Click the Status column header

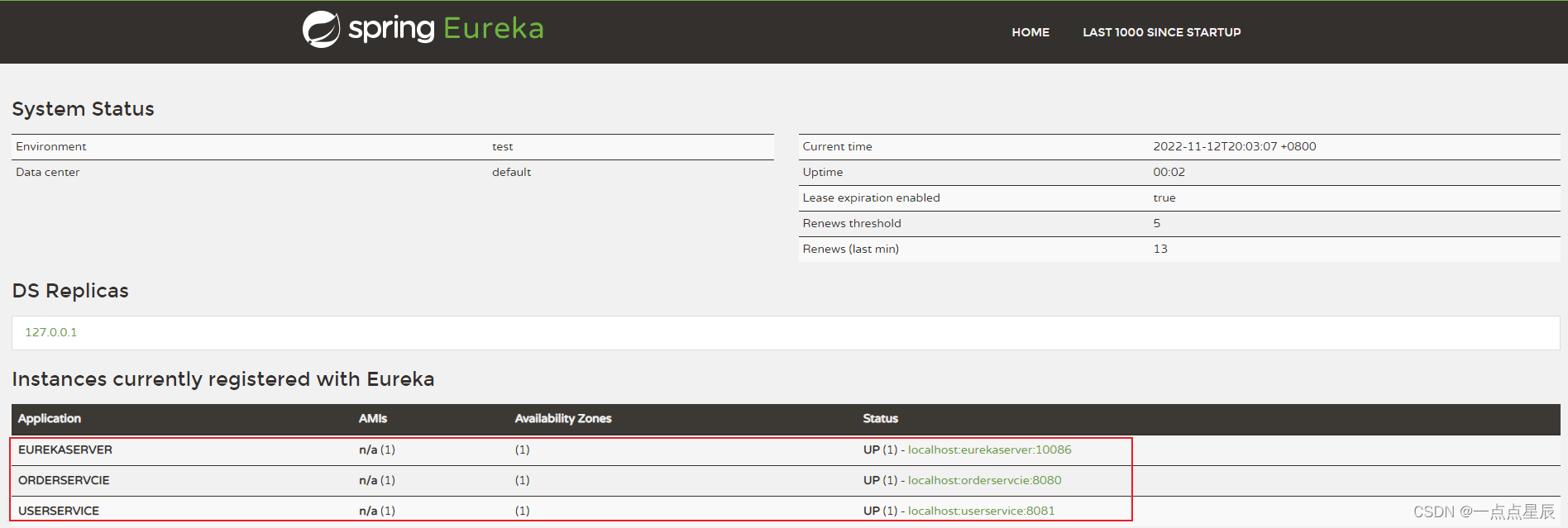[881, 418]
